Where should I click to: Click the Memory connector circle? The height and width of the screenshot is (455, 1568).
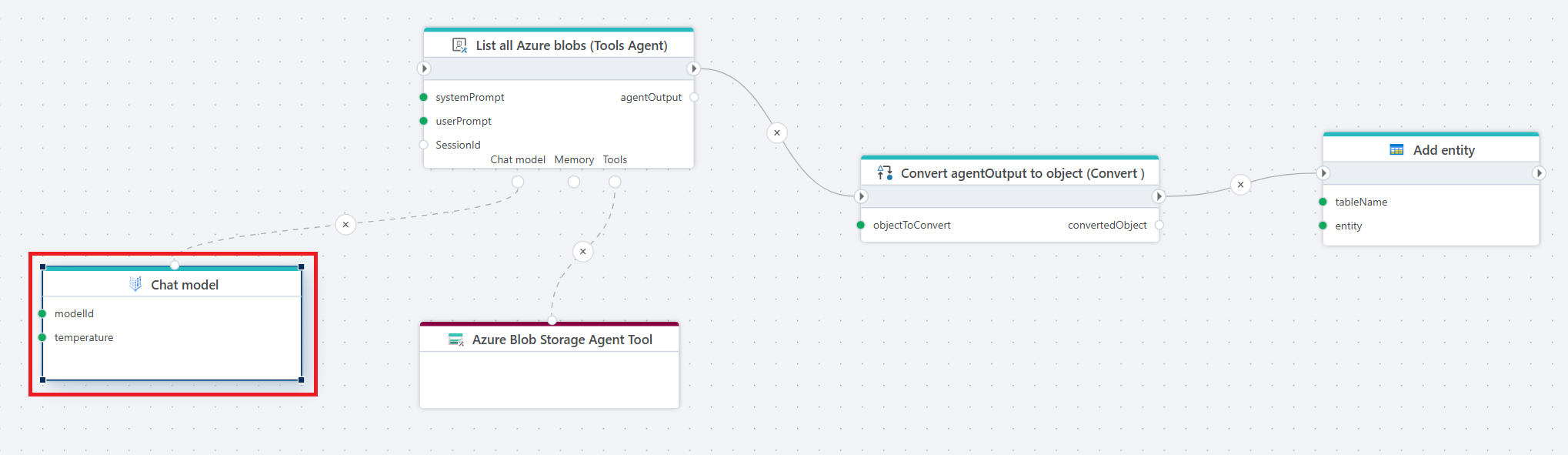574,182
